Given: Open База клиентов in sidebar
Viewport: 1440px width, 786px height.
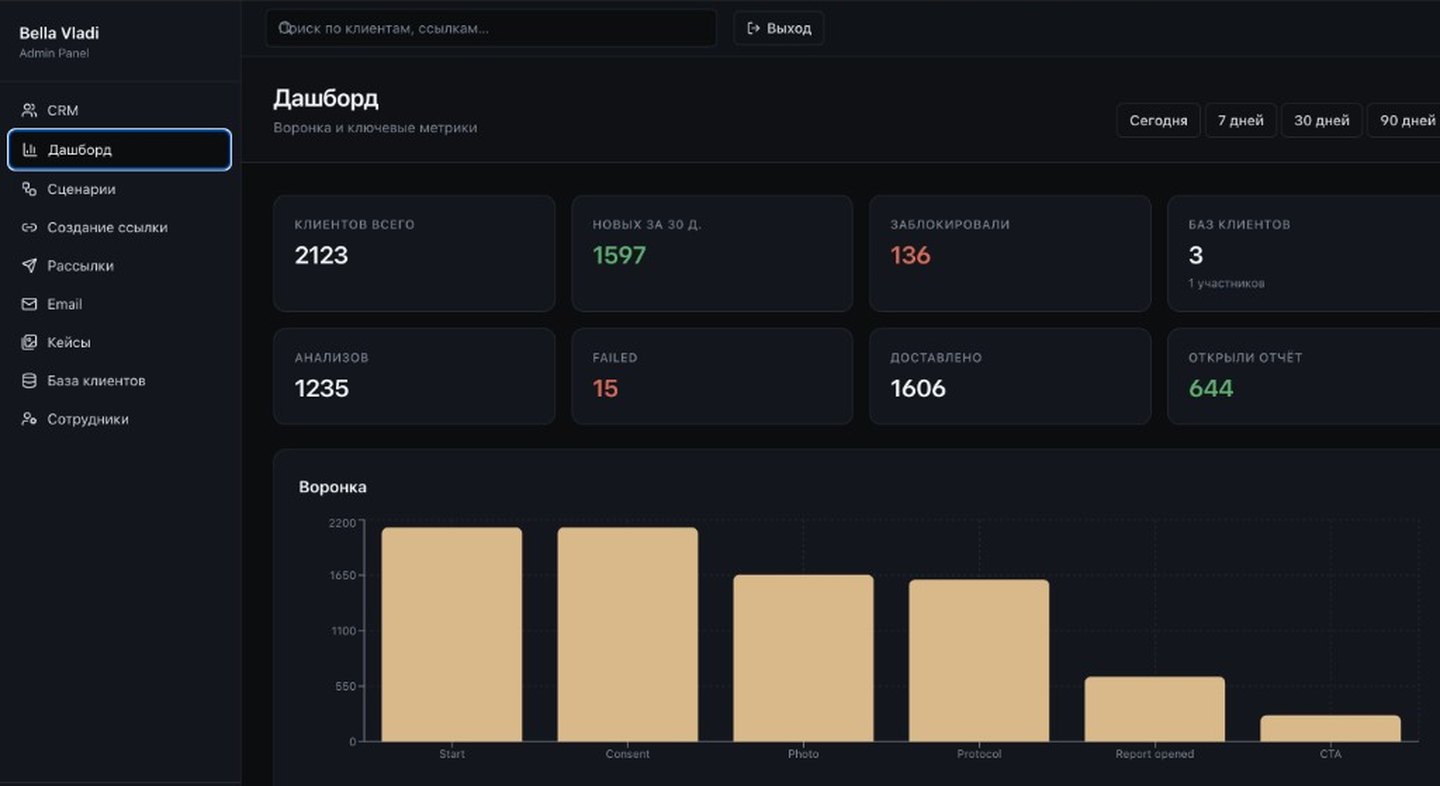Looking at the screenshot, I should tap(120, 381).
